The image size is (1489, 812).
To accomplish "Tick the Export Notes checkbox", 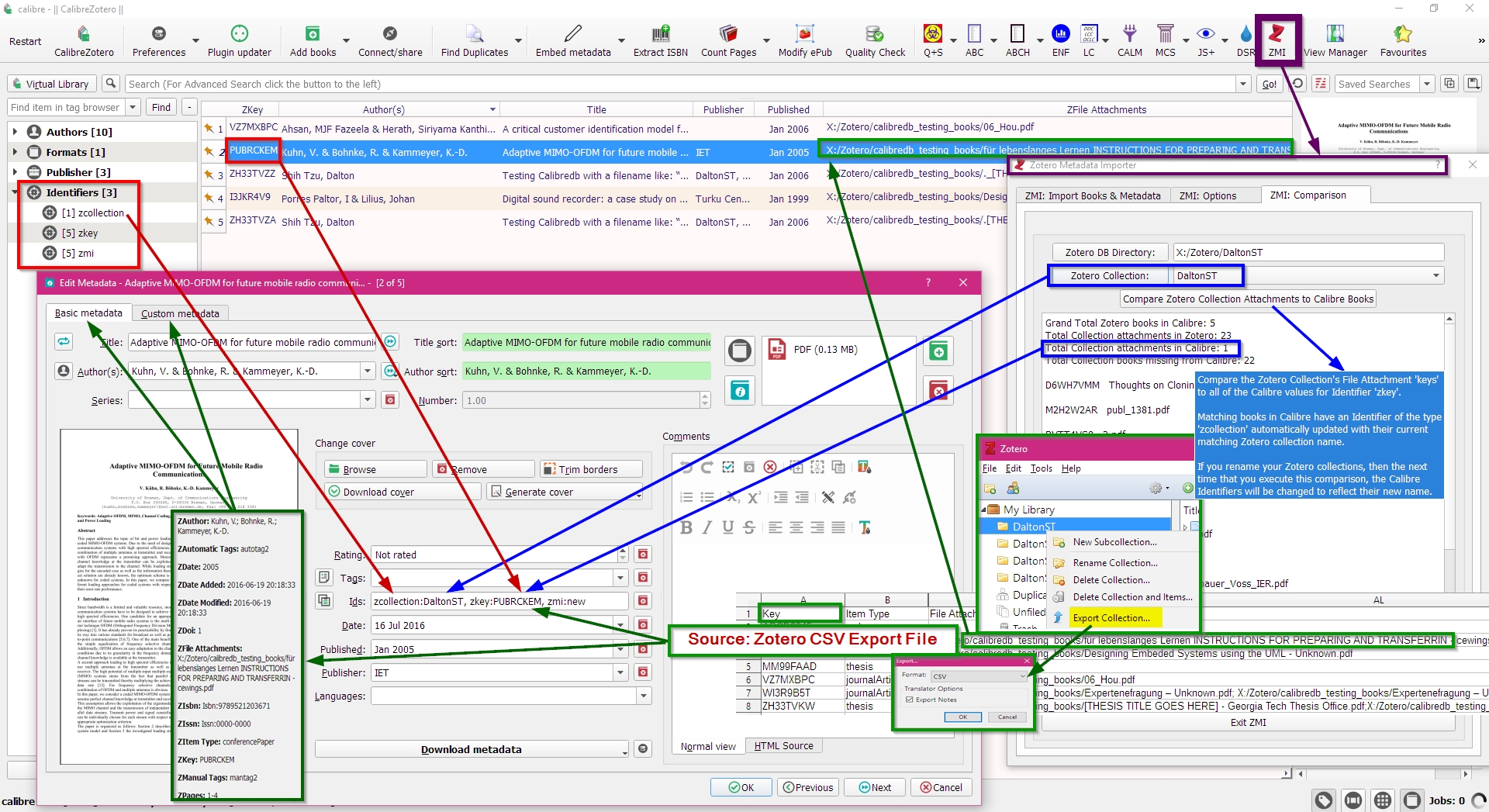I will click(910, 700).
